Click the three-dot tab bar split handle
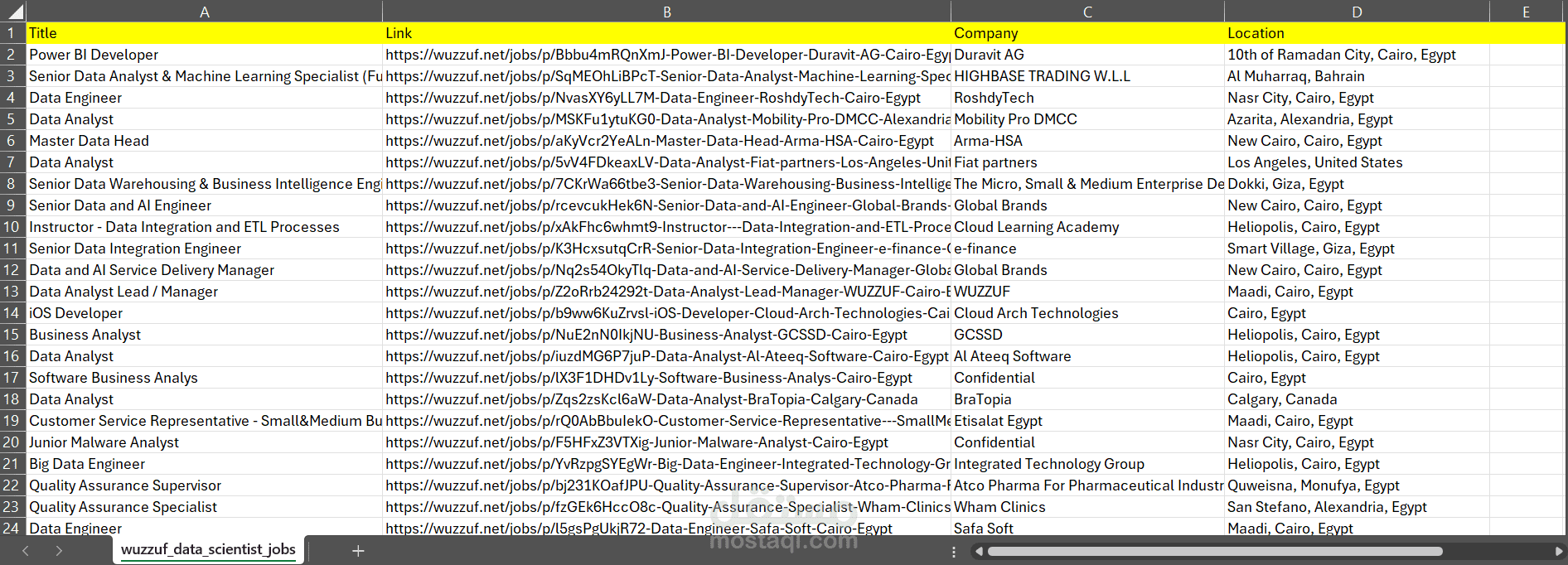This screenshot has height=565, width=1568. 954,551
